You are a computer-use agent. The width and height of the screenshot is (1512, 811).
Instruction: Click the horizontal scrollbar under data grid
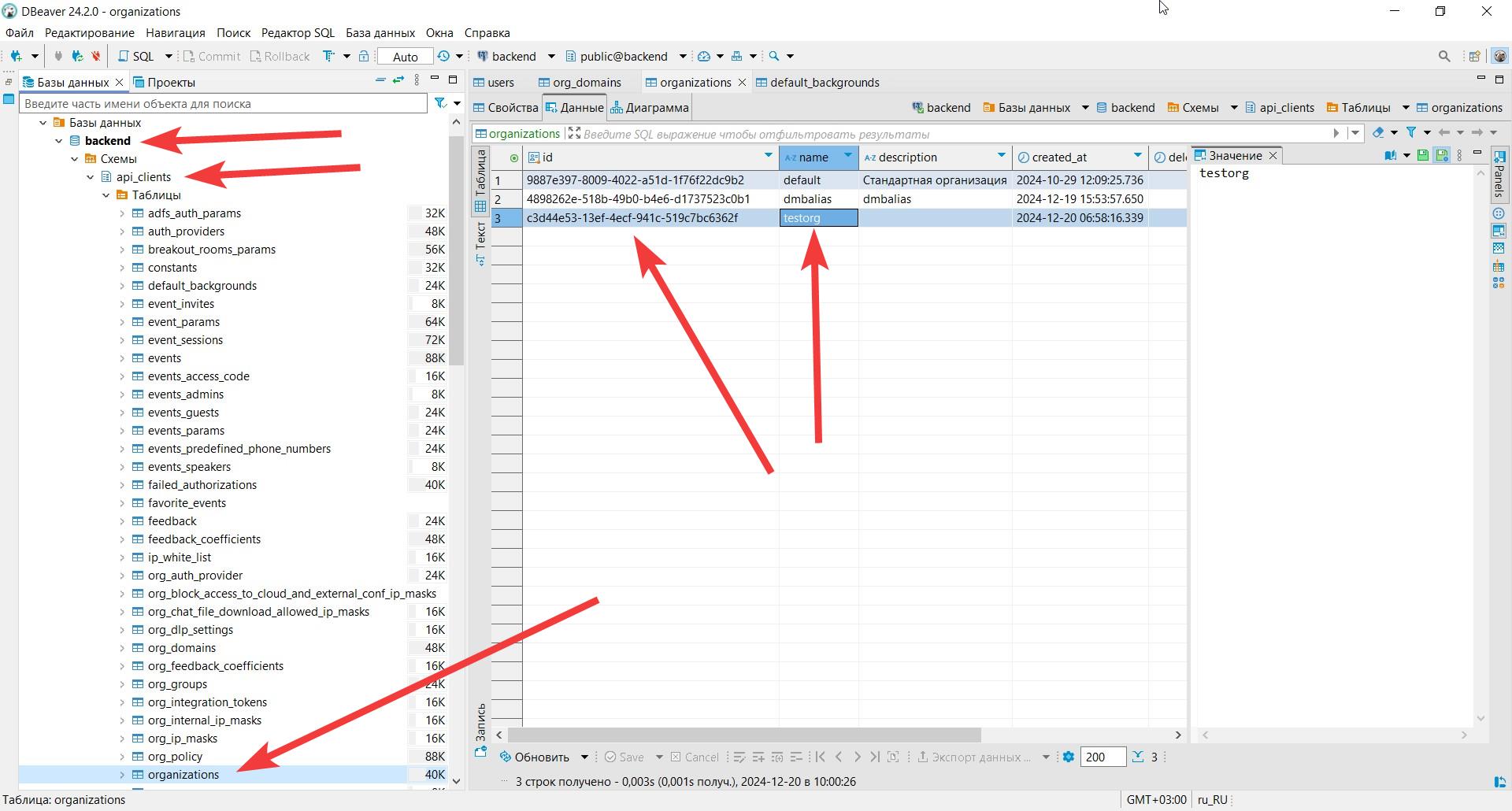744,735
